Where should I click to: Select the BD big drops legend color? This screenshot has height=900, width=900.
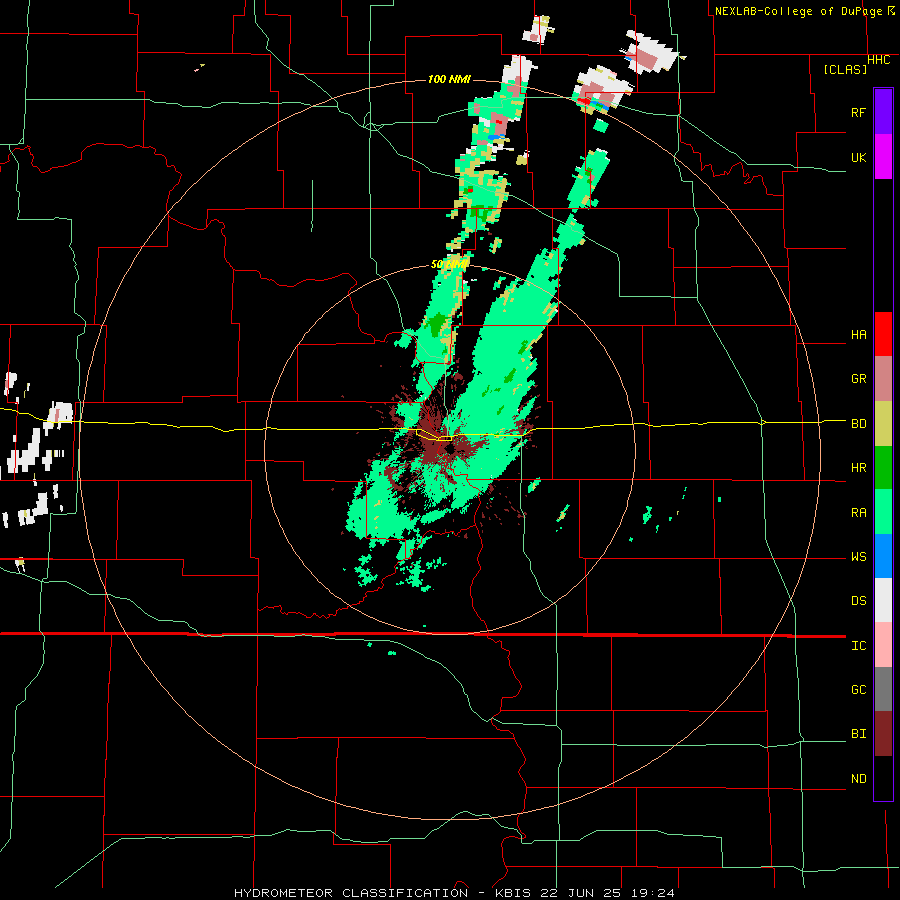point(883,424)
